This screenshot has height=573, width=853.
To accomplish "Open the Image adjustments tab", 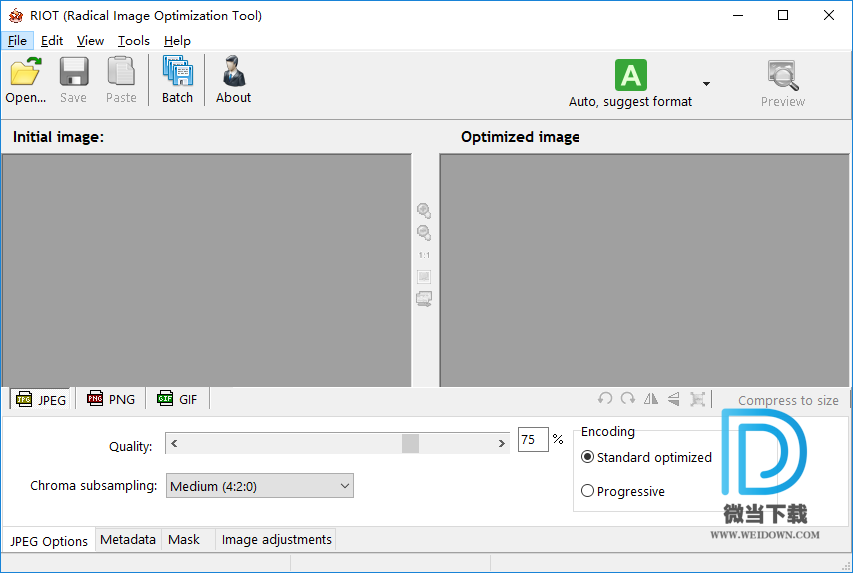I will click(276, 540).
